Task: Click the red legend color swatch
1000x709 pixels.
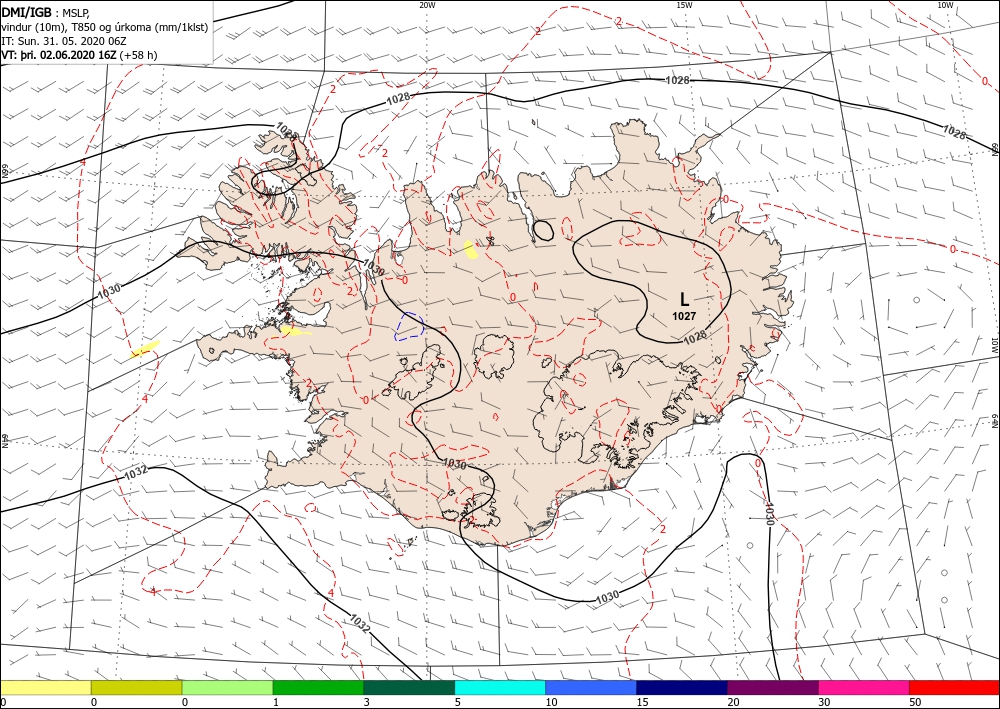Action: [x=954, y=687]
